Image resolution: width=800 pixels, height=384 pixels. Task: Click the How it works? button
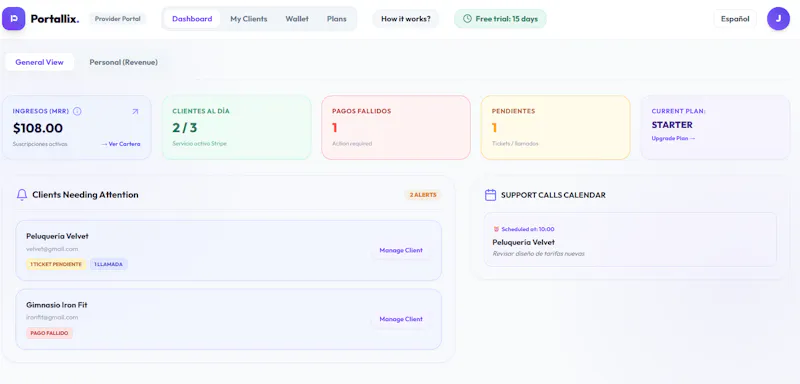pyautogui.click(x=406, y=19)
